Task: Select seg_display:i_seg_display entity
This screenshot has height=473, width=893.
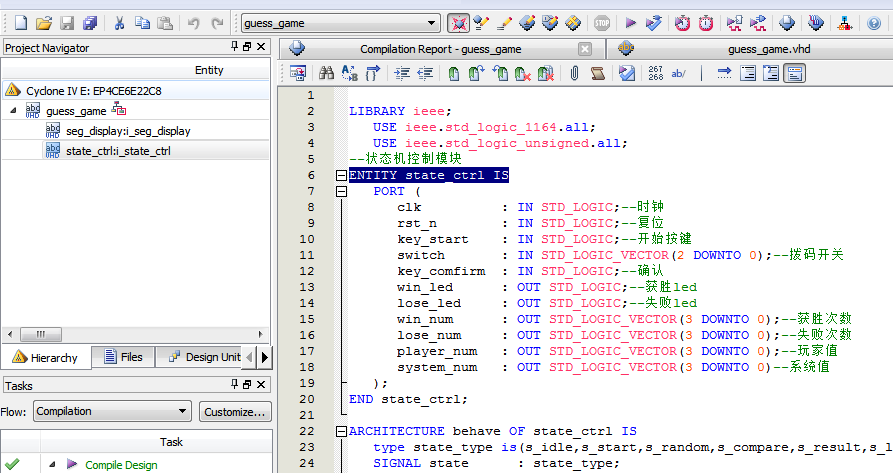Action: coord(128,131)
